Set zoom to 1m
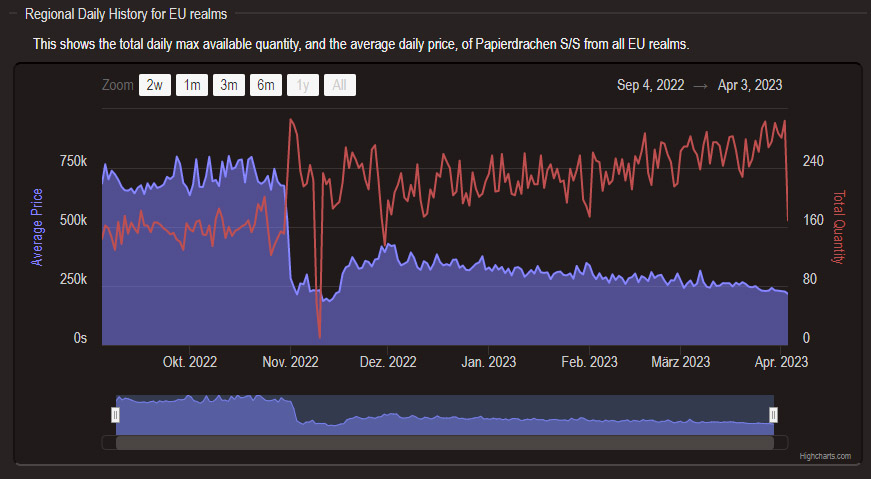This screenshot has height=479, width=871. click(x=191, y=86)
